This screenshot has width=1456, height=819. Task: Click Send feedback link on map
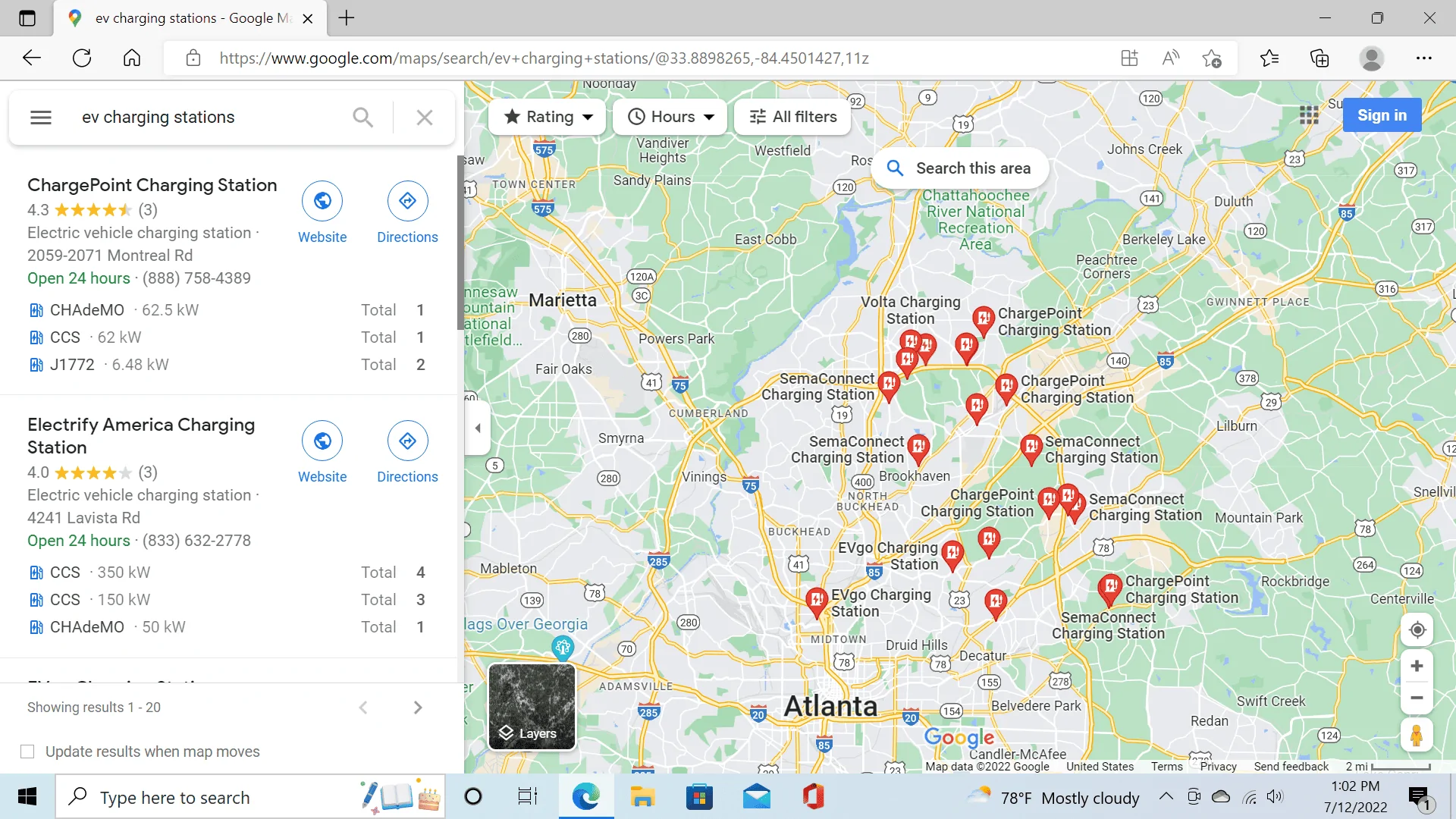point(1291,767)
